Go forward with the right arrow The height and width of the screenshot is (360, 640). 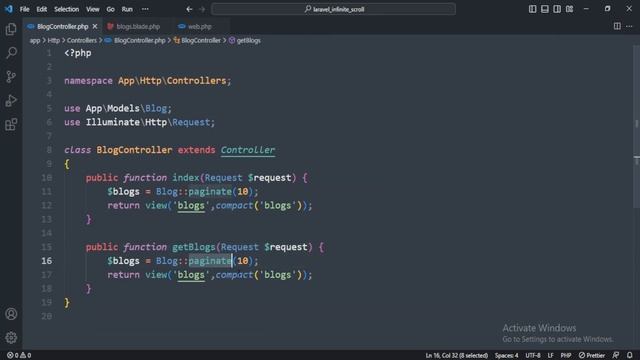point(202,9)
